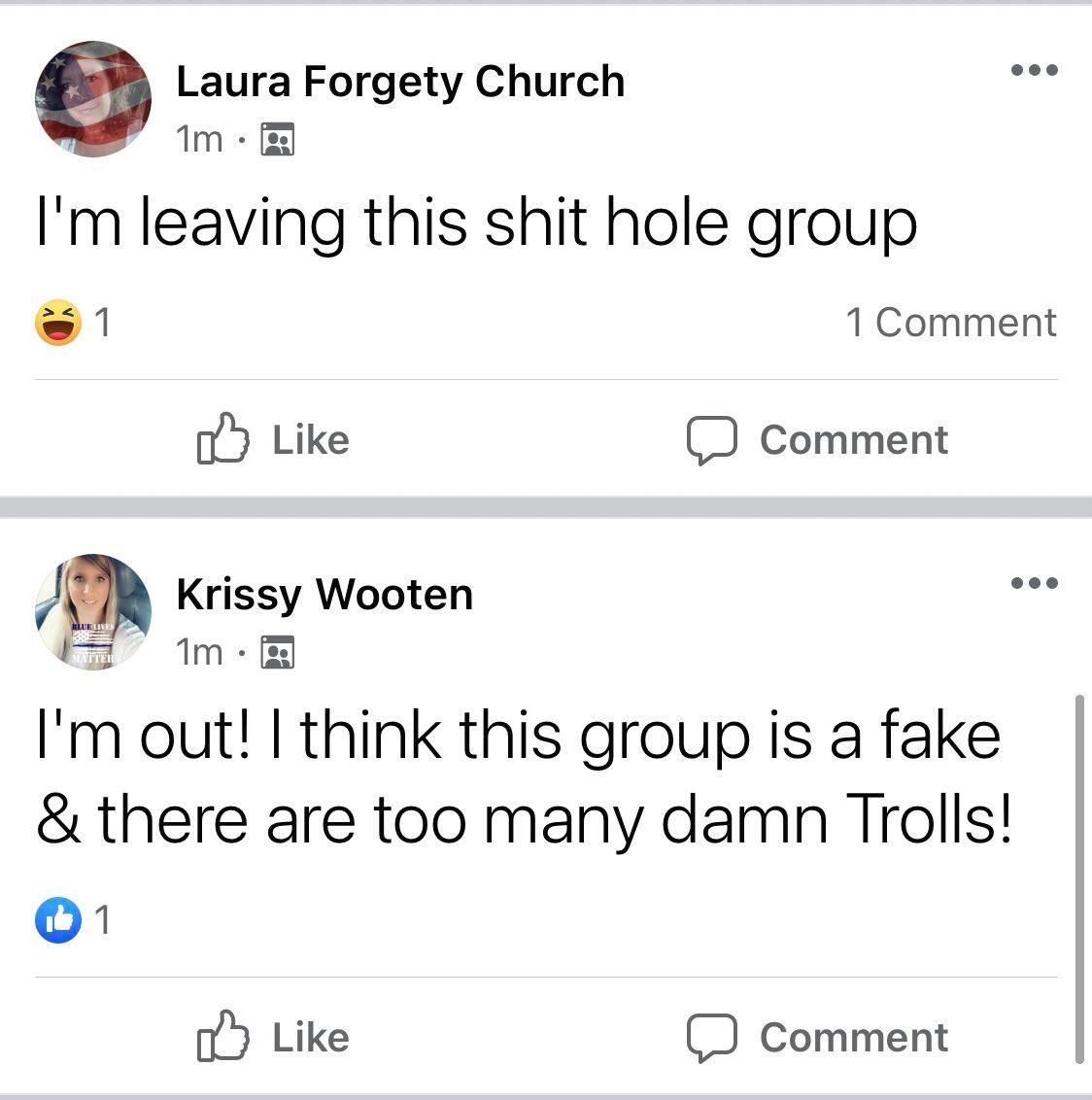The width and height of the screenshot is (1092, 1100).
Task: Click the blue thumbs-up reaction icon
Action: coord(58,919)
